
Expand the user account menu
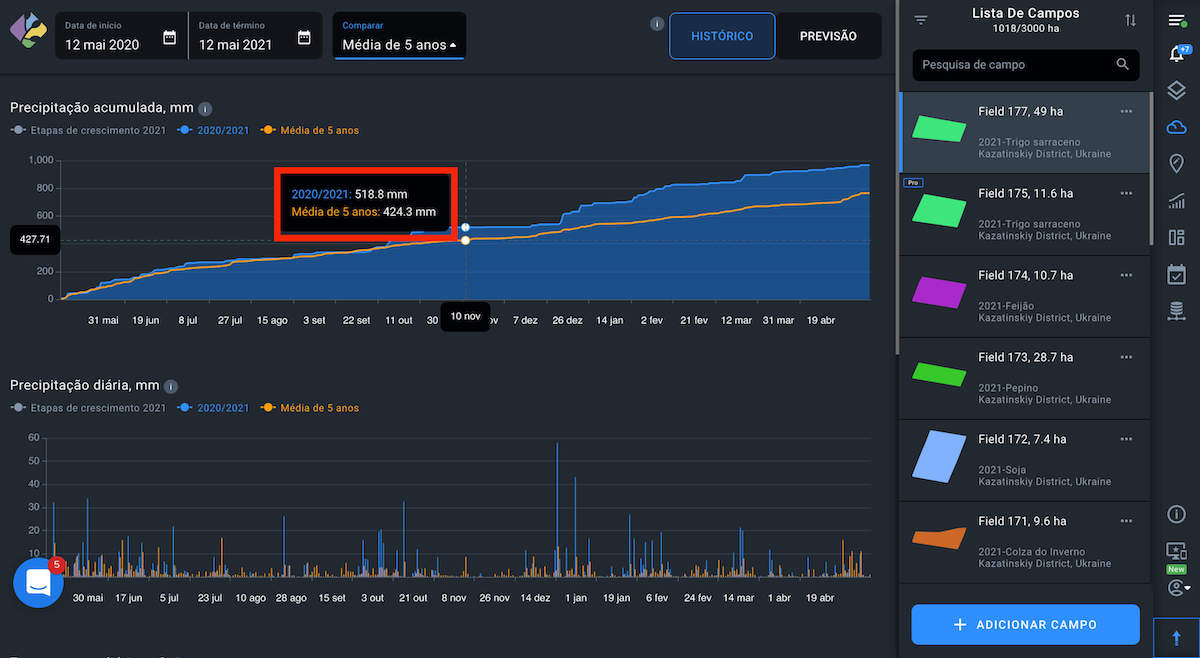coord(1176,587)
